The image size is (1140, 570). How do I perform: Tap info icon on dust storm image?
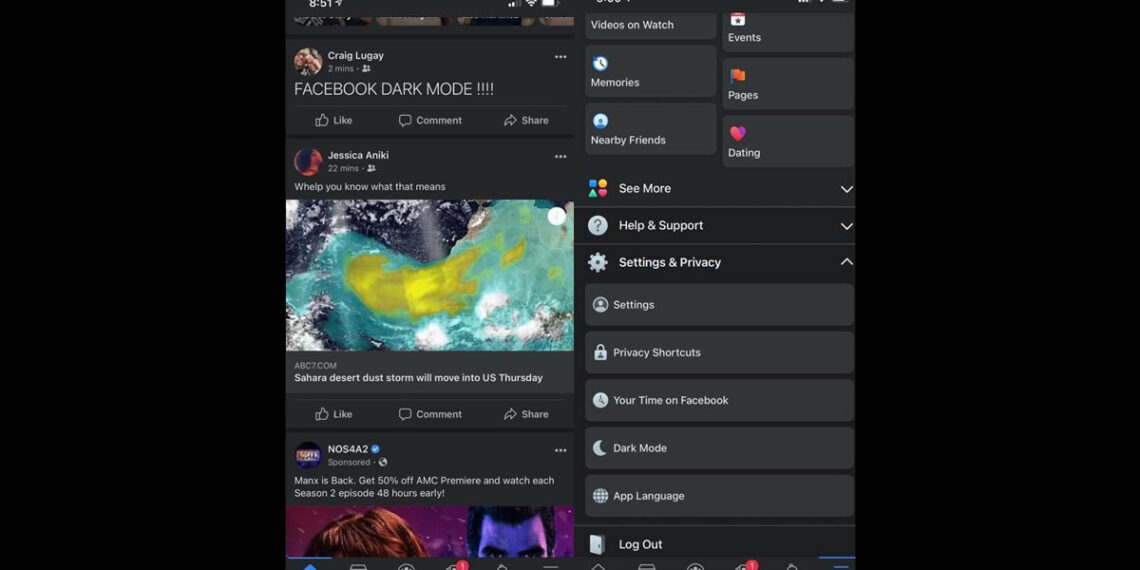(556, 216)
